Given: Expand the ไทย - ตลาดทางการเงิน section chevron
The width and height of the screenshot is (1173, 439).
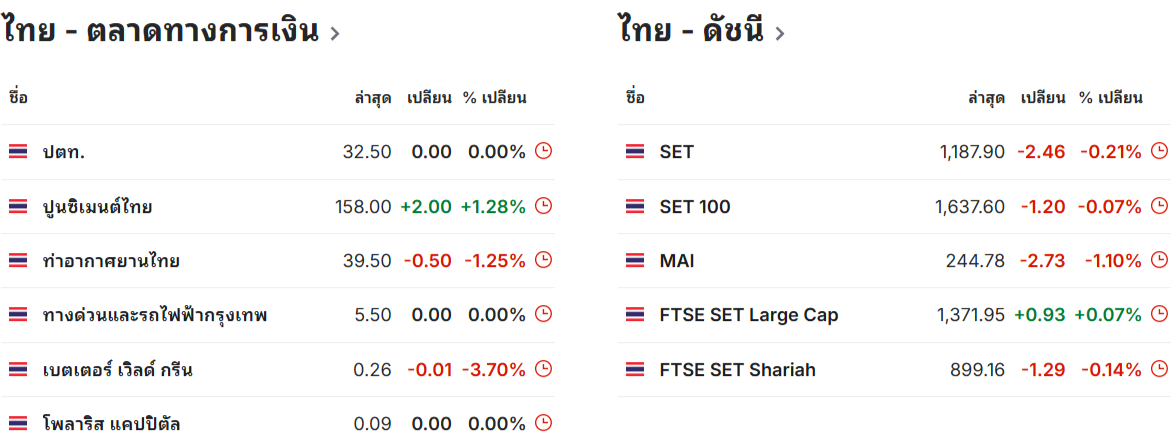Looking at the screenshot, I should [x=334, y=34].
